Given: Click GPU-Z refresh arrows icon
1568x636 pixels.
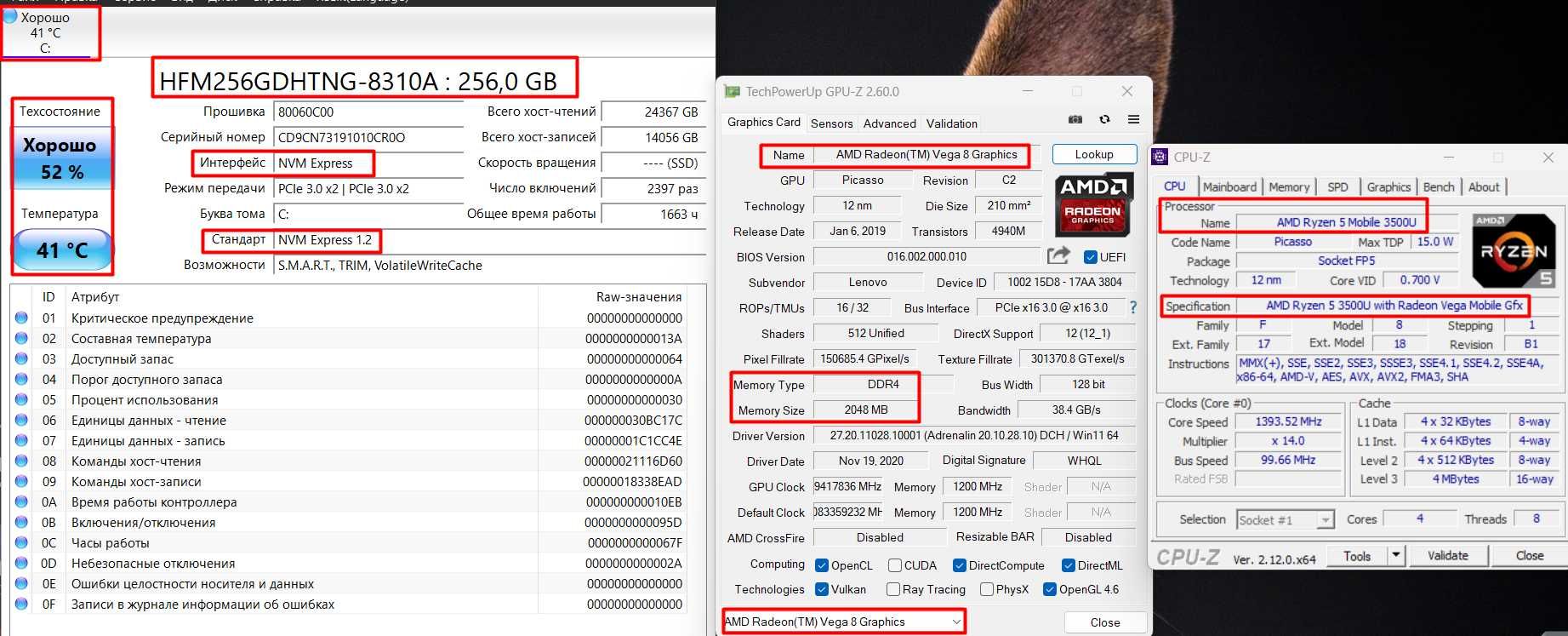Looking at the screenshot, I should tap(1104, 119).
